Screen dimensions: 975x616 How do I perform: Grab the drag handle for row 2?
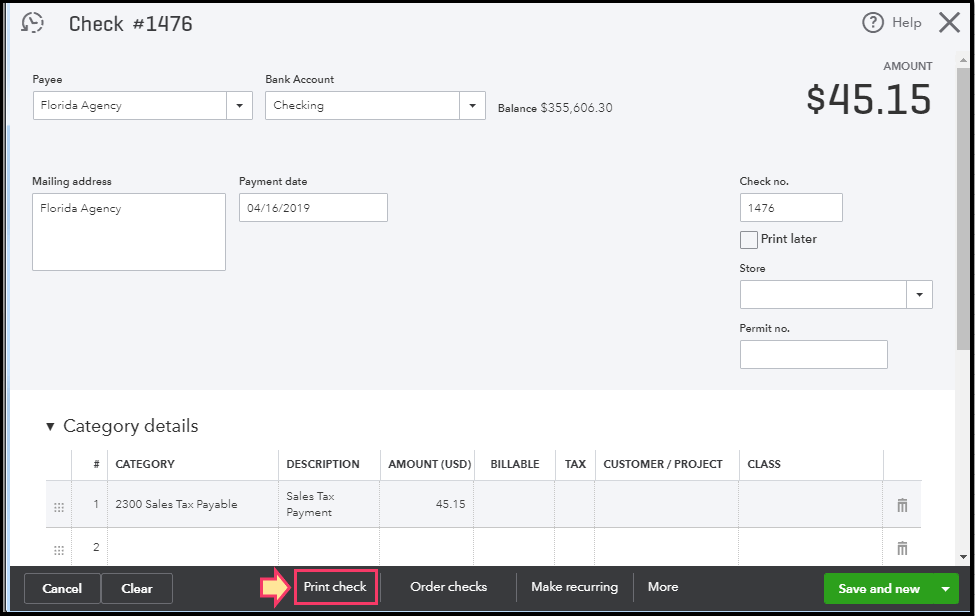click(59, 549)
